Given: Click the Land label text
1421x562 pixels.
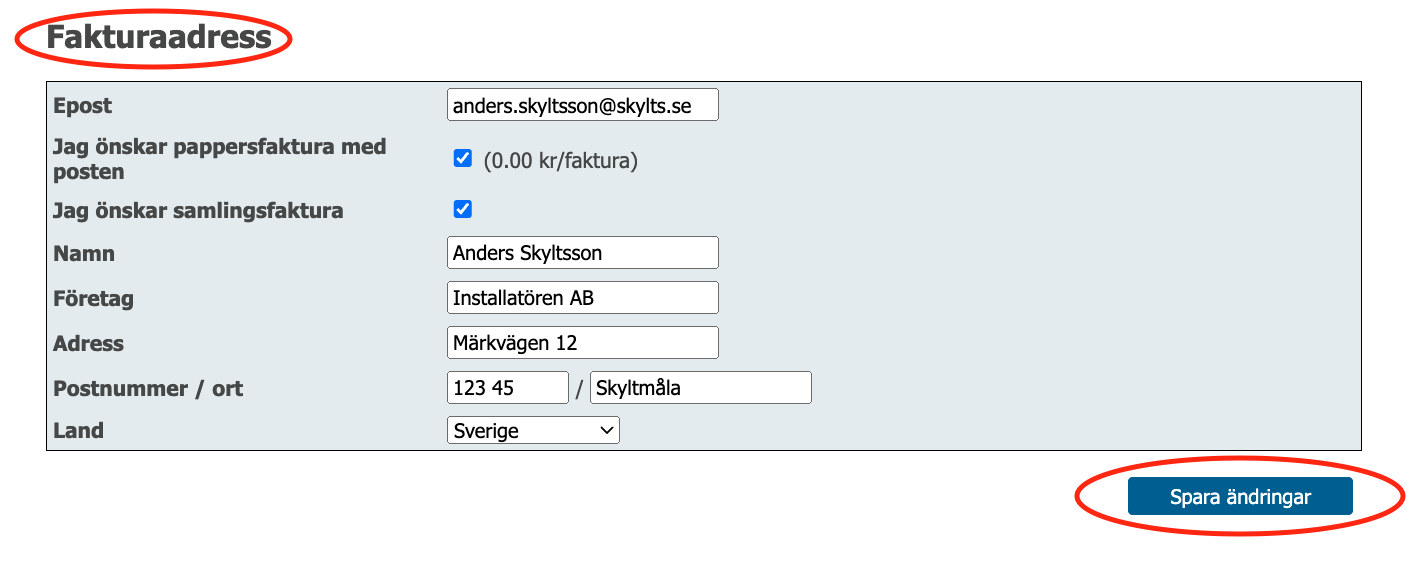Looking at the screenshot, I should coord(78,431).
